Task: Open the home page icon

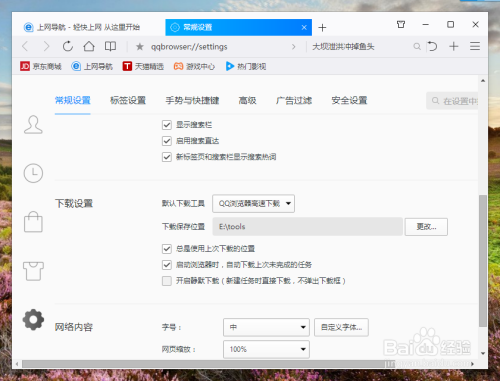Action: click(x=89, y=46)
